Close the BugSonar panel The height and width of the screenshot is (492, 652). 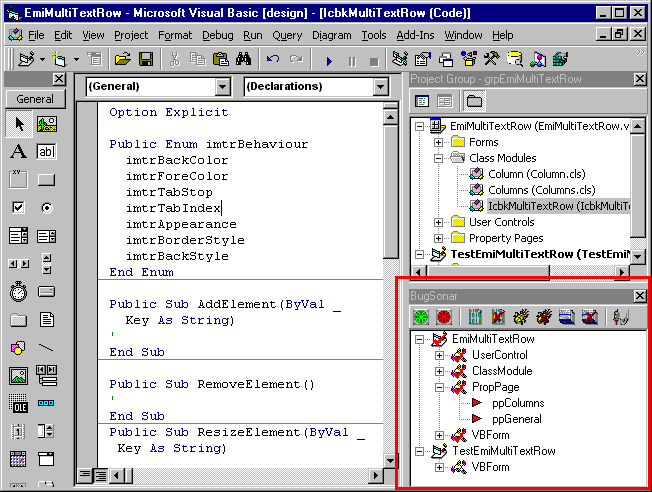point(640,296)
